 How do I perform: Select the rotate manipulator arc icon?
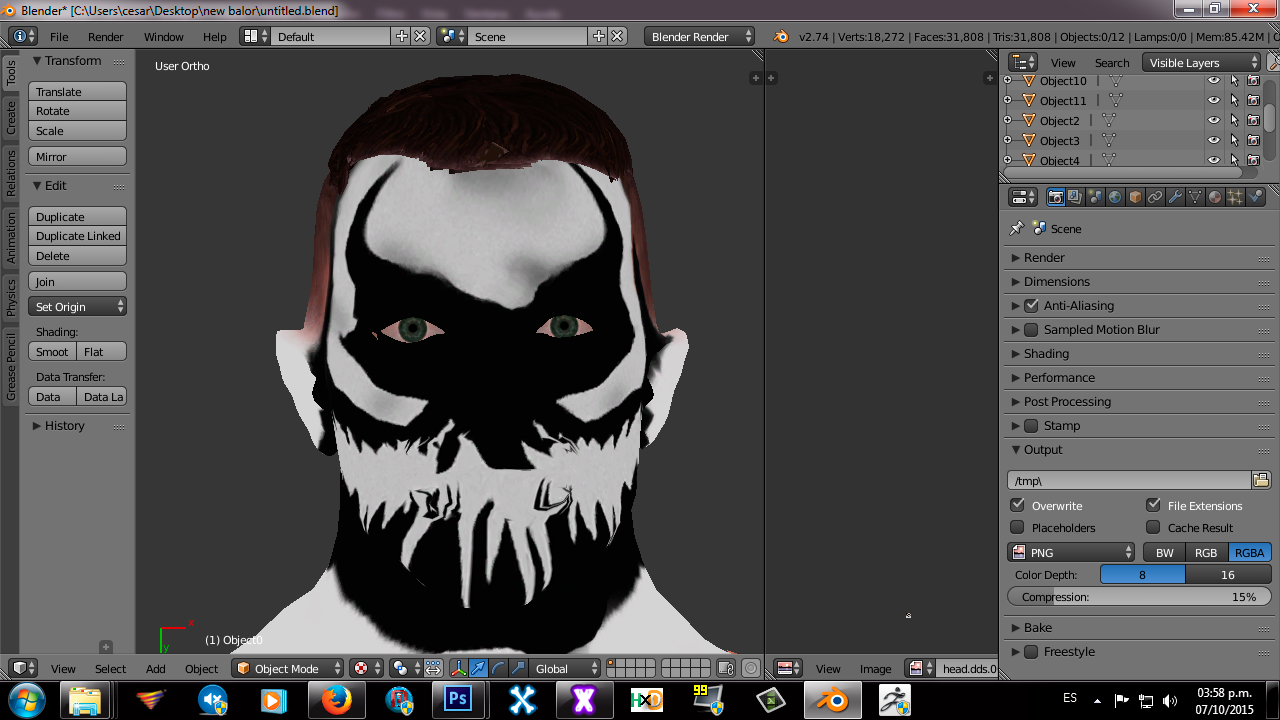[498, 668]
